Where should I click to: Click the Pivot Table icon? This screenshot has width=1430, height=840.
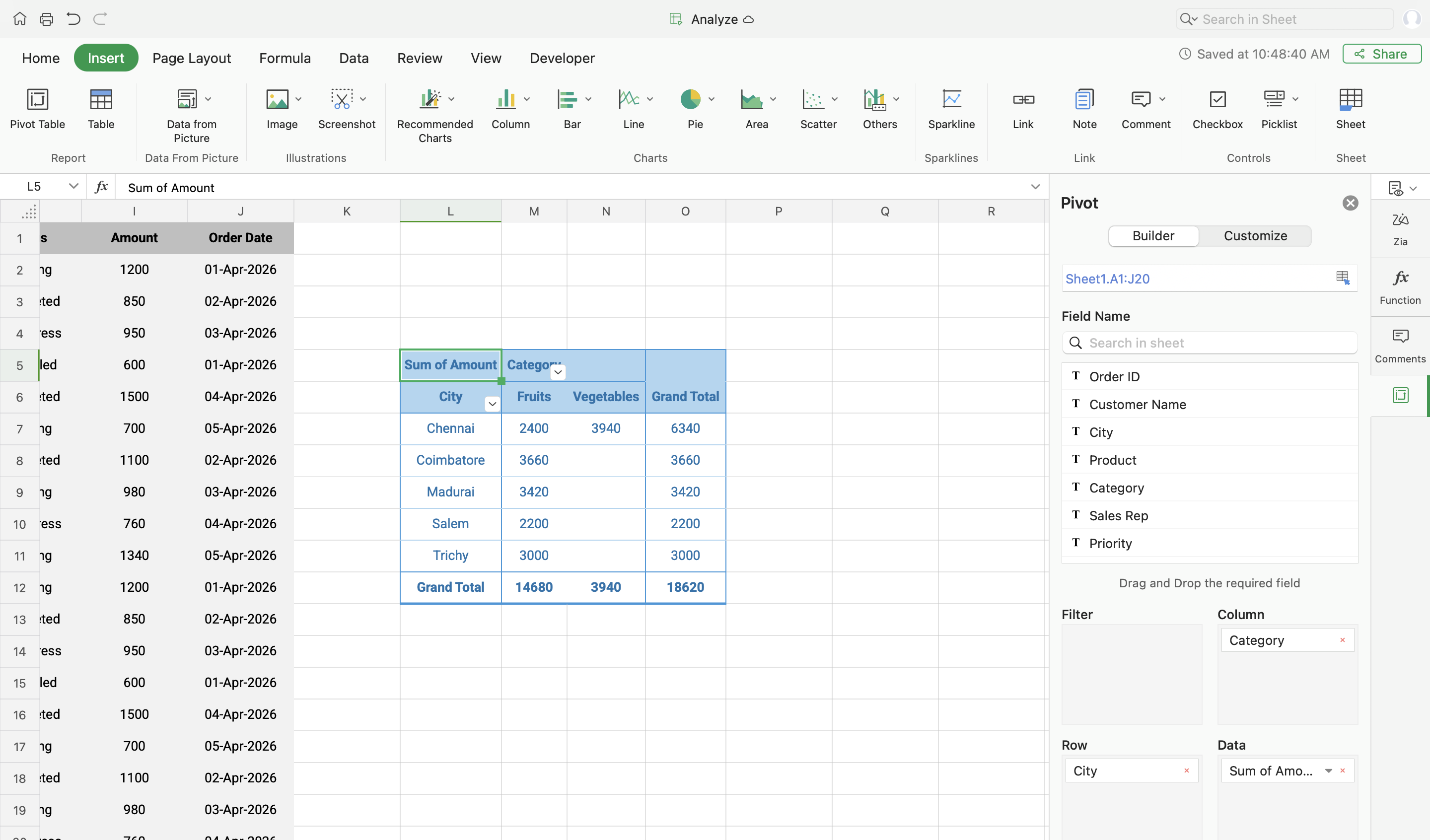click(37, 100)
